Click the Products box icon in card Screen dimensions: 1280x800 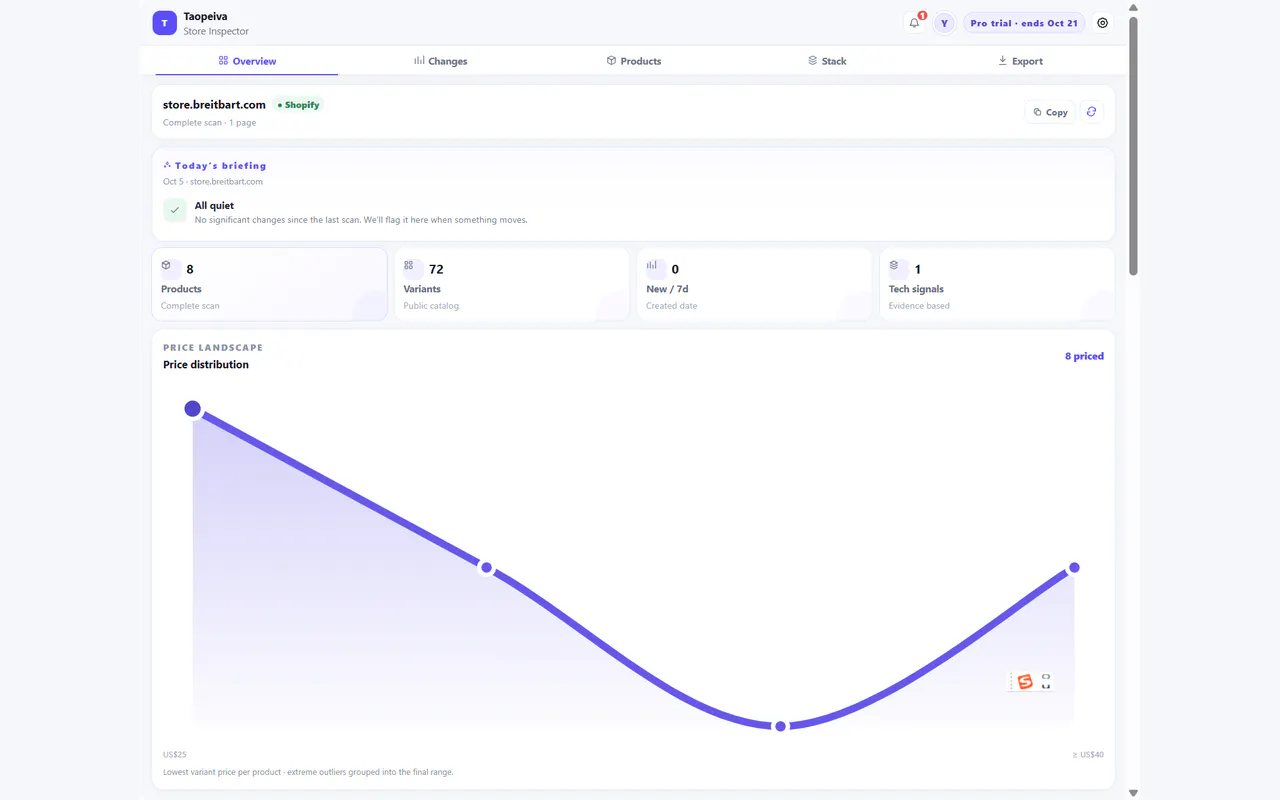click(167, 266)
